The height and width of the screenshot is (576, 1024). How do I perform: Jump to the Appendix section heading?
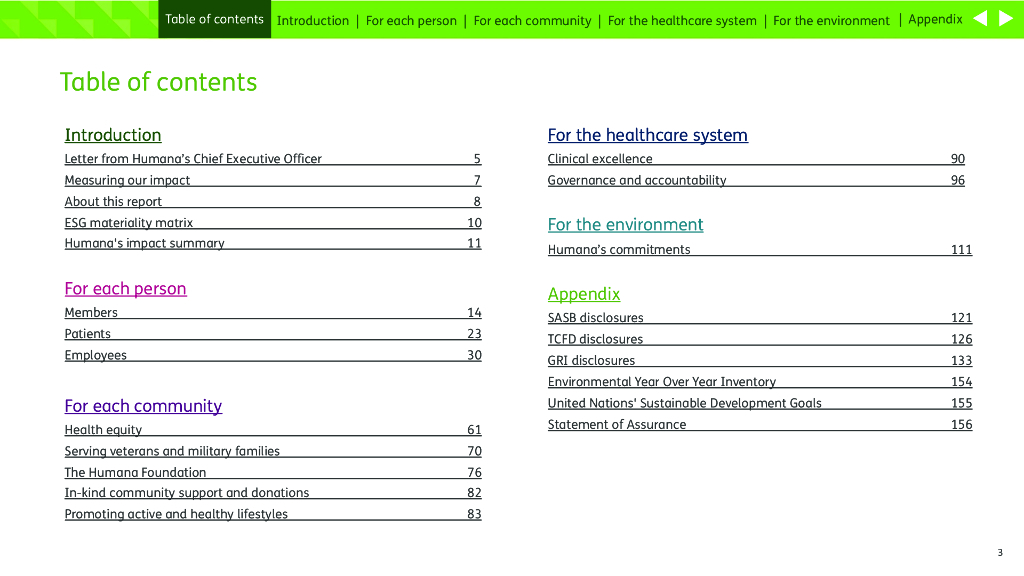click(584, 294)
